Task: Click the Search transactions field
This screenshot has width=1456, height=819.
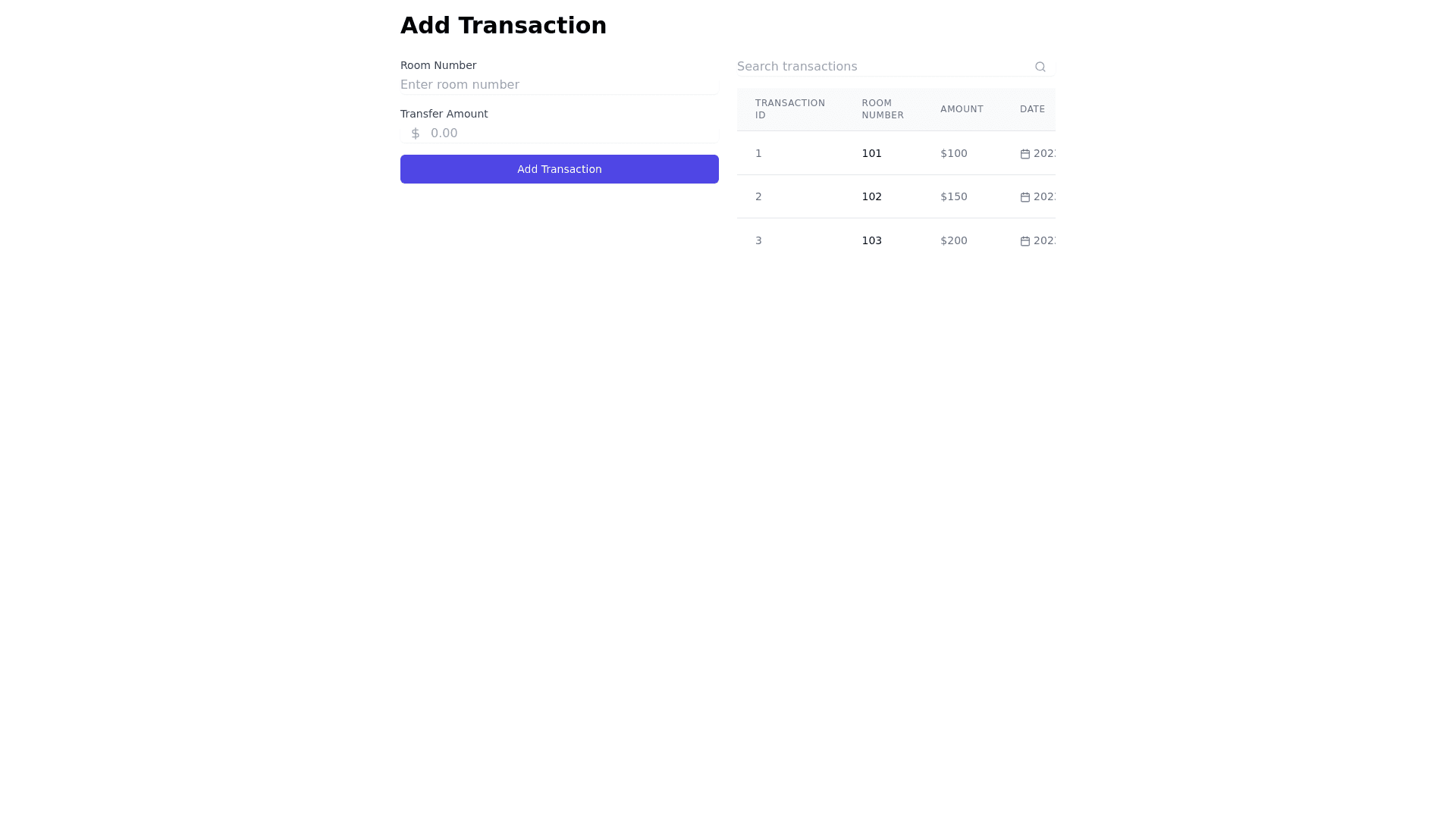Action: (880, 67)
